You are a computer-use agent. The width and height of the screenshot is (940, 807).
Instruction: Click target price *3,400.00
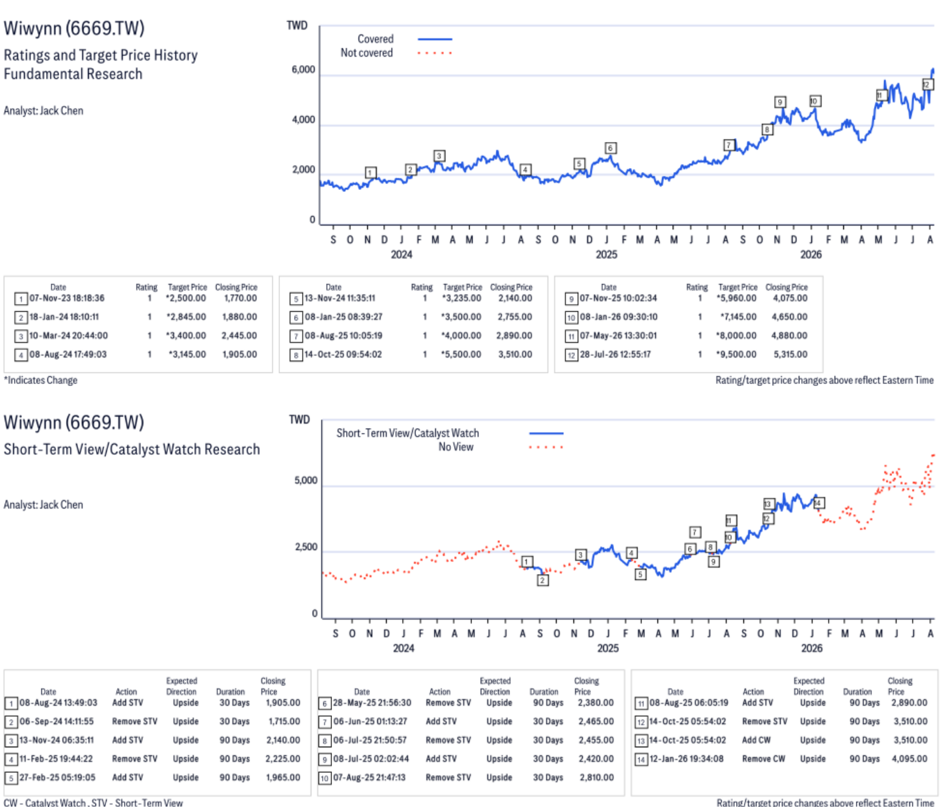click(186, 335)
